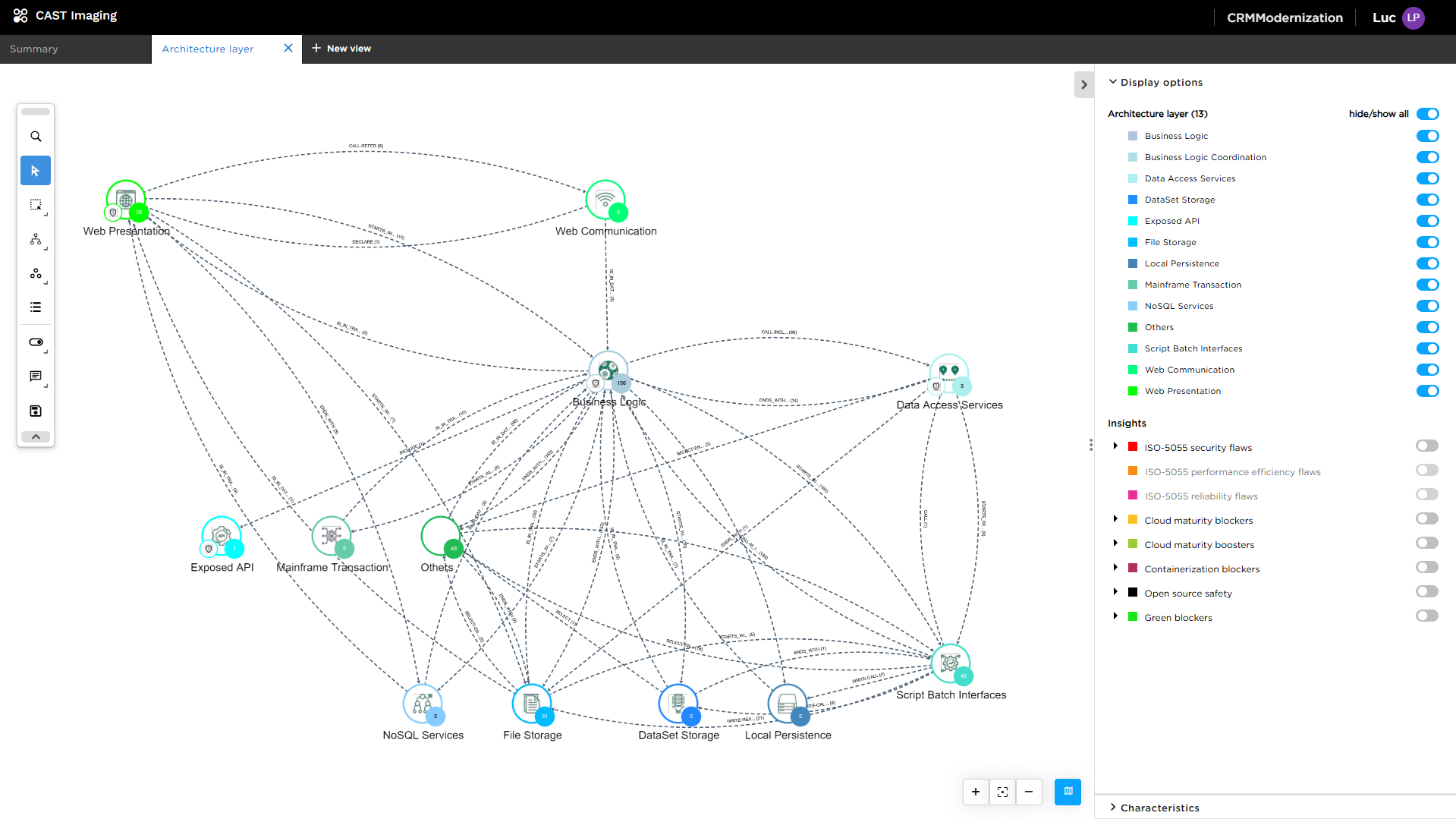
Task: Activate the rectangular marquee selection tool
Action: click(x=36, y=205)
